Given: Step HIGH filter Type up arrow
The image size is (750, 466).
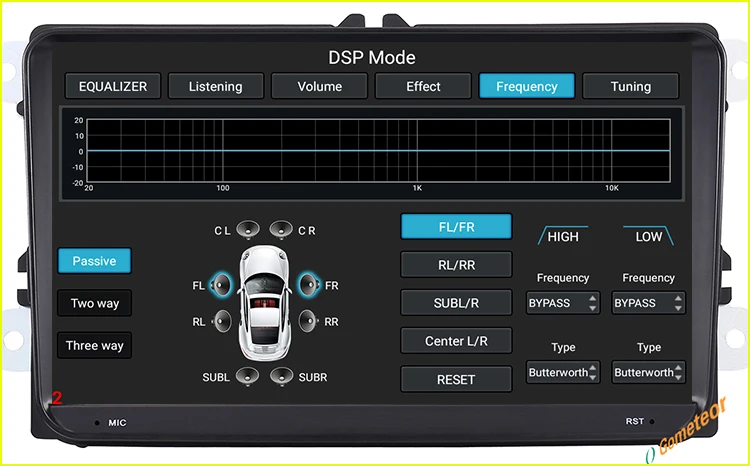Looking at the screenshot, I should [593, 367].
